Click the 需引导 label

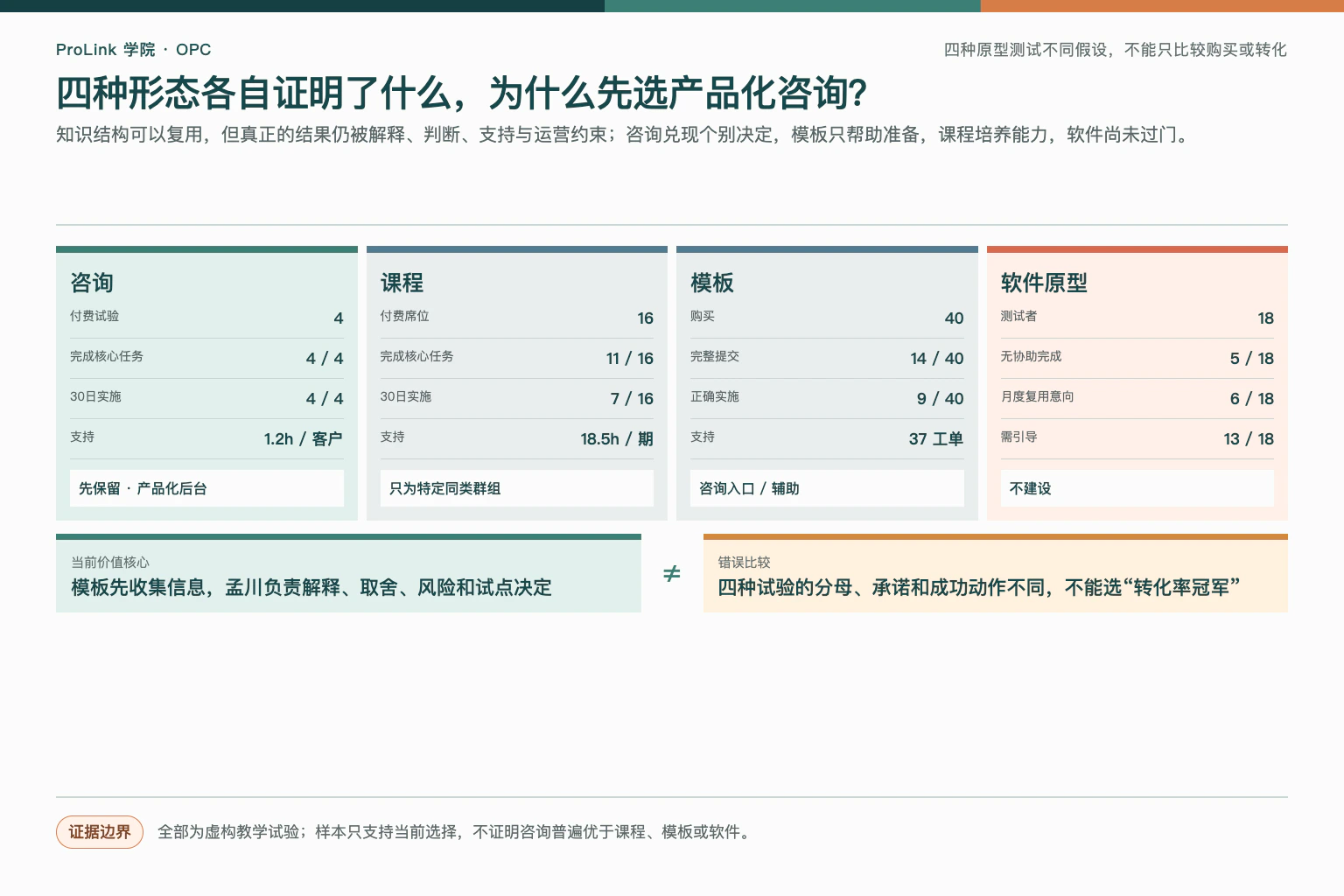1019,437
